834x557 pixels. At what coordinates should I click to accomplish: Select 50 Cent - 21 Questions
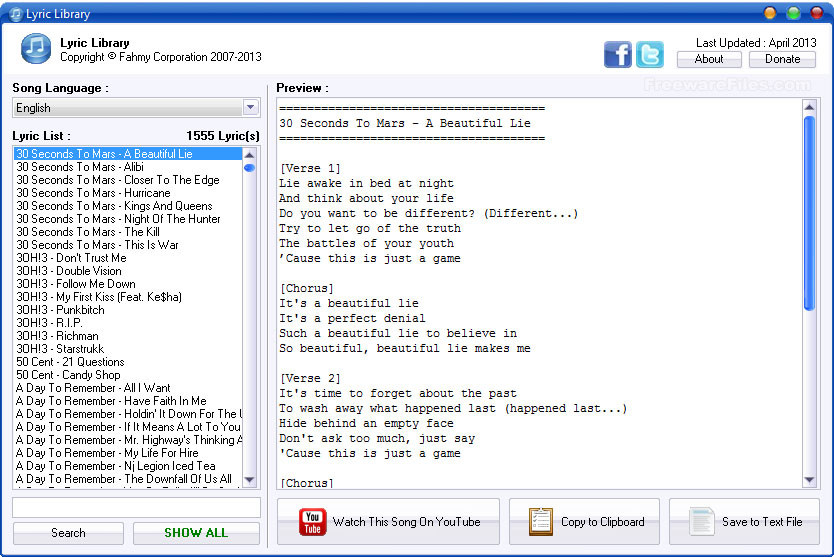pyautogui.click(x=128, y=362)
